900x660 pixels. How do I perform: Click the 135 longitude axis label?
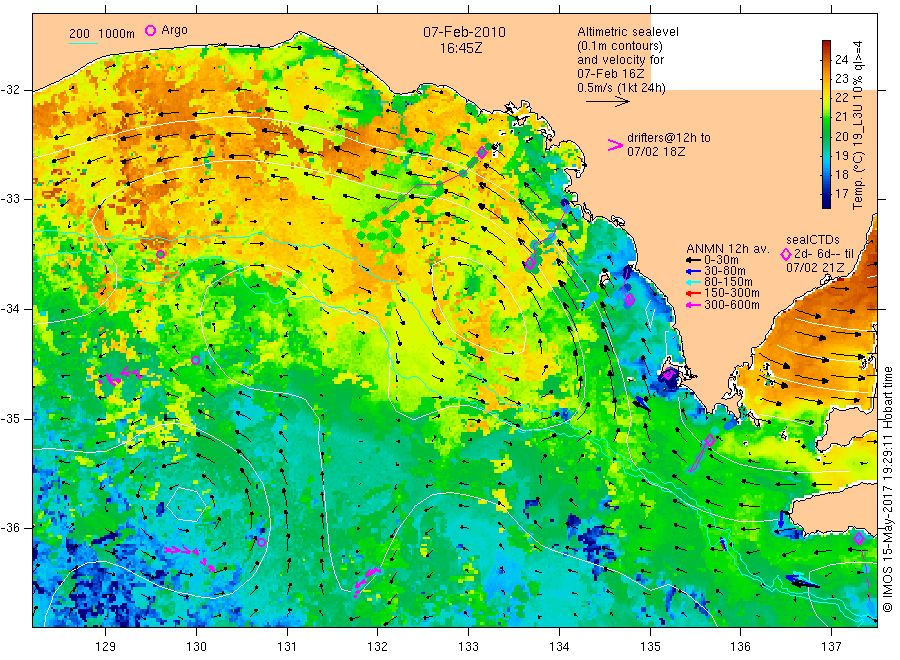tap(650, 647)
